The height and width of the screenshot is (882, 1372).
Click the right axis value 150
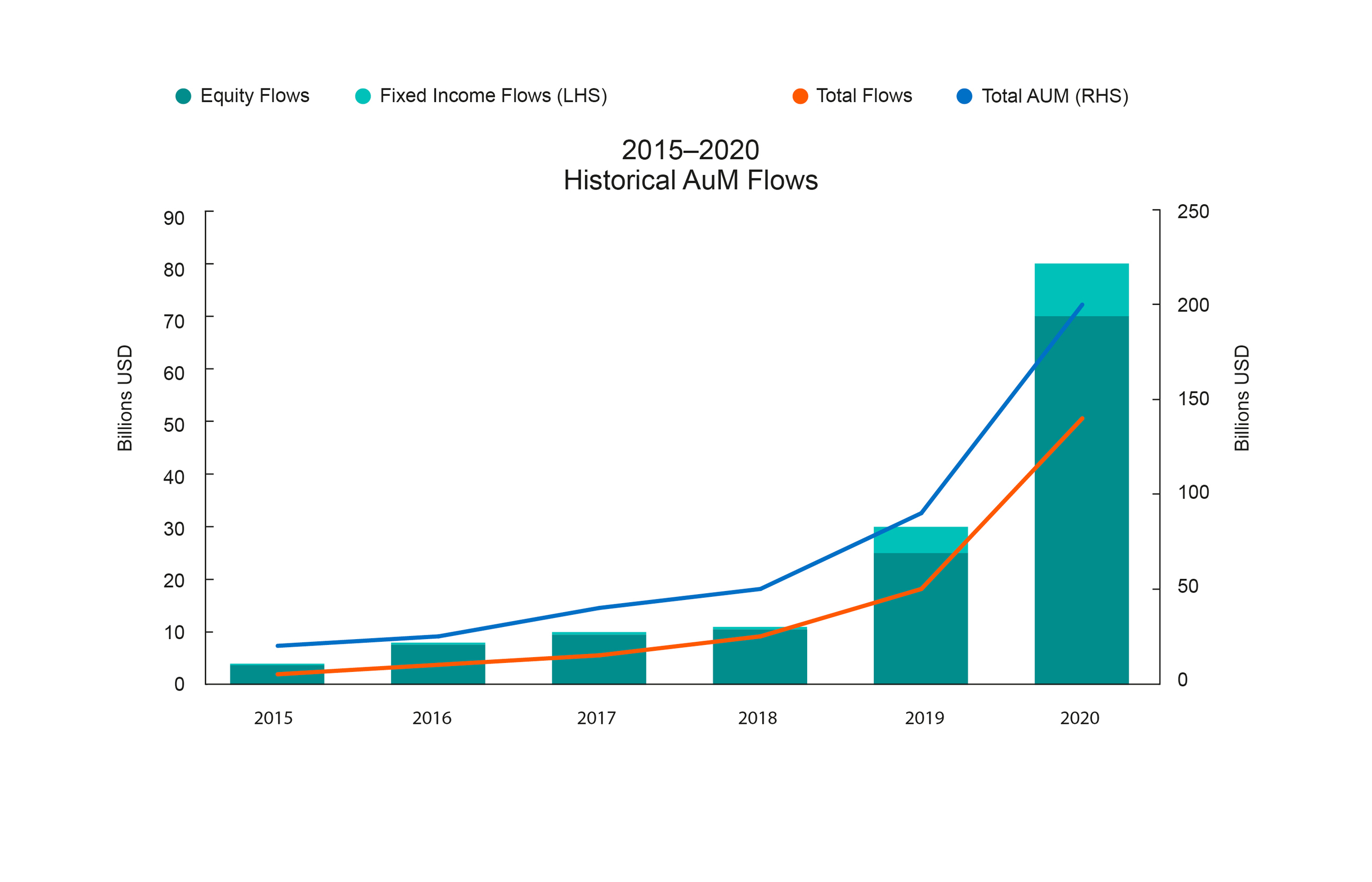coord(1194,399)
